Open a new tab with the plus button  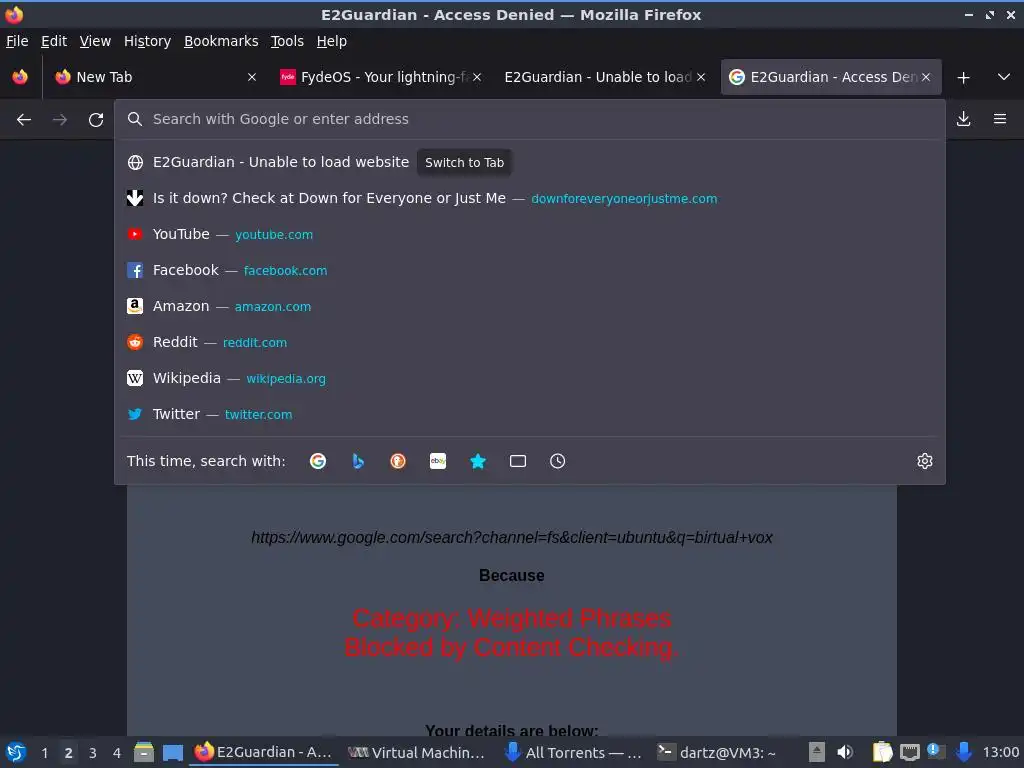(963, 78)
